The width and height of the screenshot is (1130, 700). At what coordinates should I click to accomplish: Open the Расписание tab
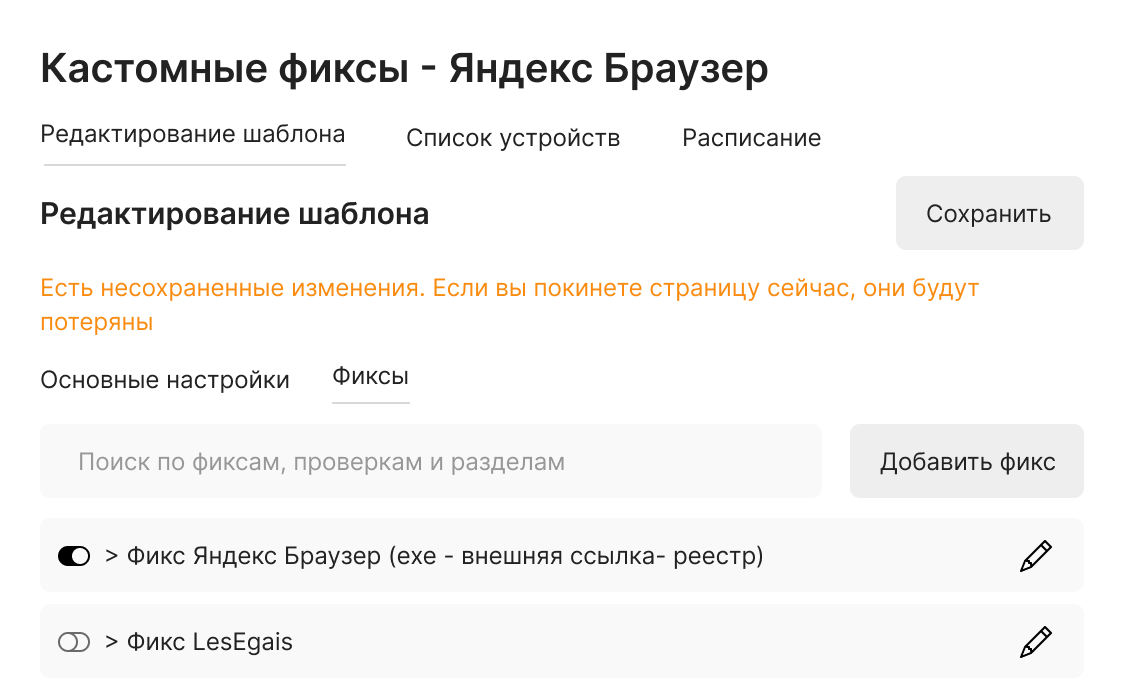point(752,138)
